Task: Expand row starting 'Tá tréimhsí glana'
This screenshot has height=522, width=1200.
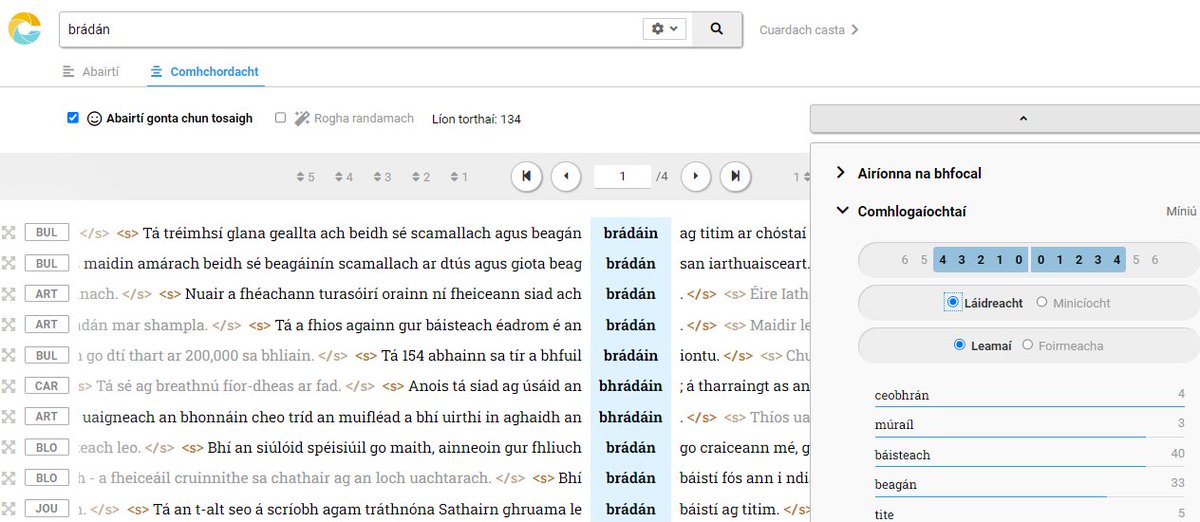Action: 8,233
